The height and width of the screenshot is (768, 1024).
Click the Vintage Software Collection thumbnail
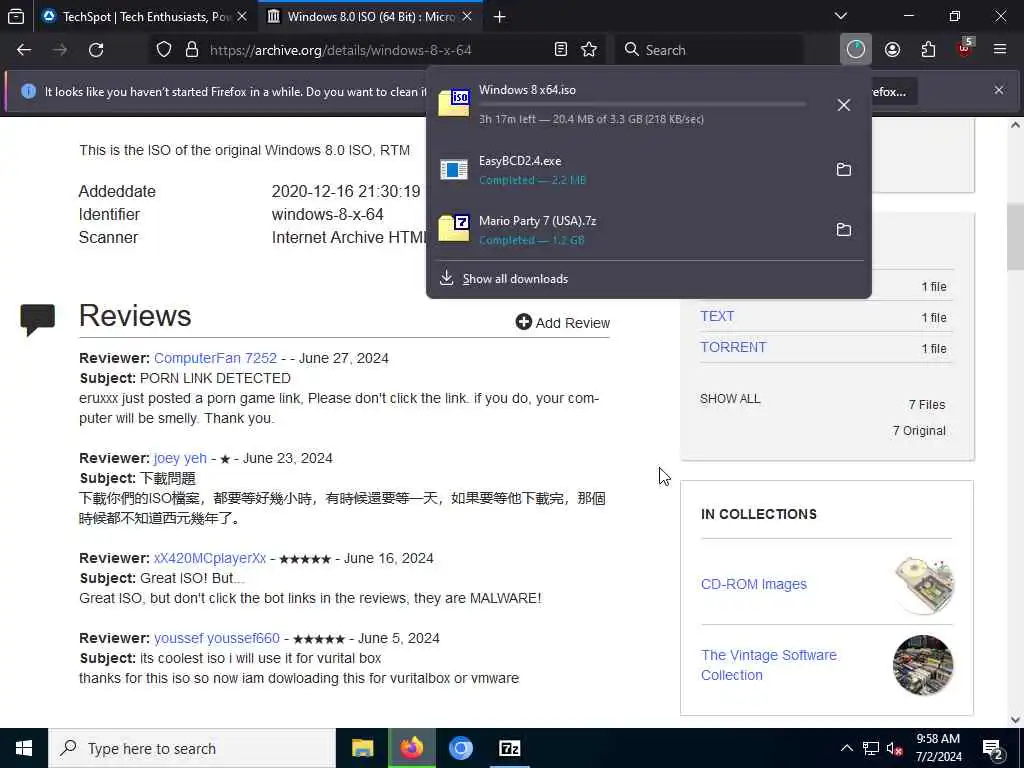coord(923,665)
